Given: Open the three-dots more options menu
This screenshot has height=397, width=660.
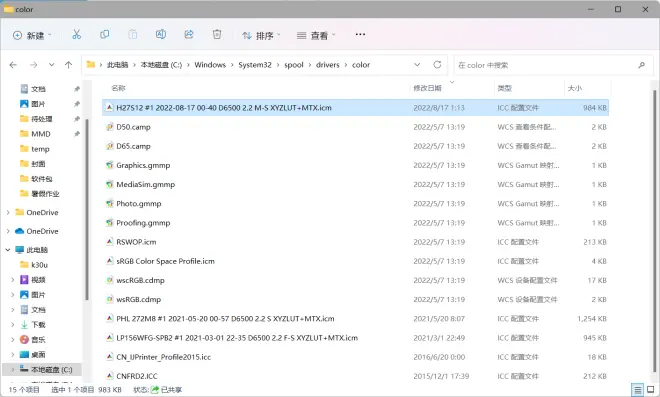Looking at the screenshot, I should point(360,35).
